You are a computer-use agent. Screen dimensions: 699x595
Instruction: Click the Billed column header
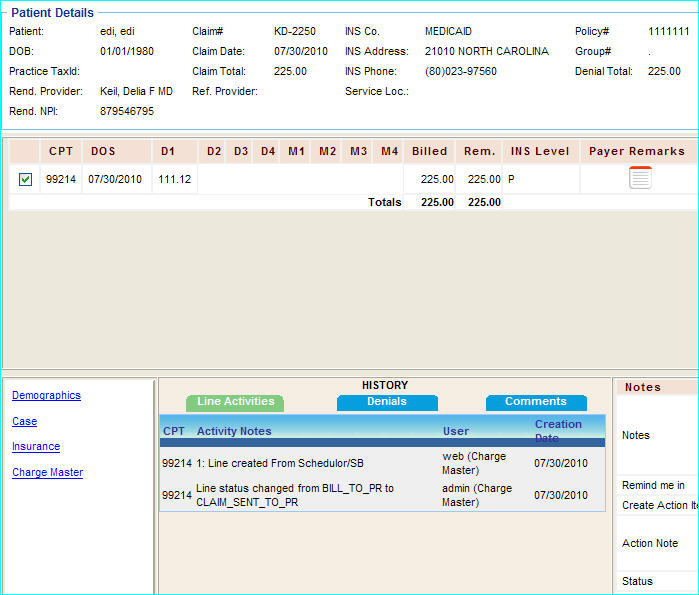click(429, 151)
